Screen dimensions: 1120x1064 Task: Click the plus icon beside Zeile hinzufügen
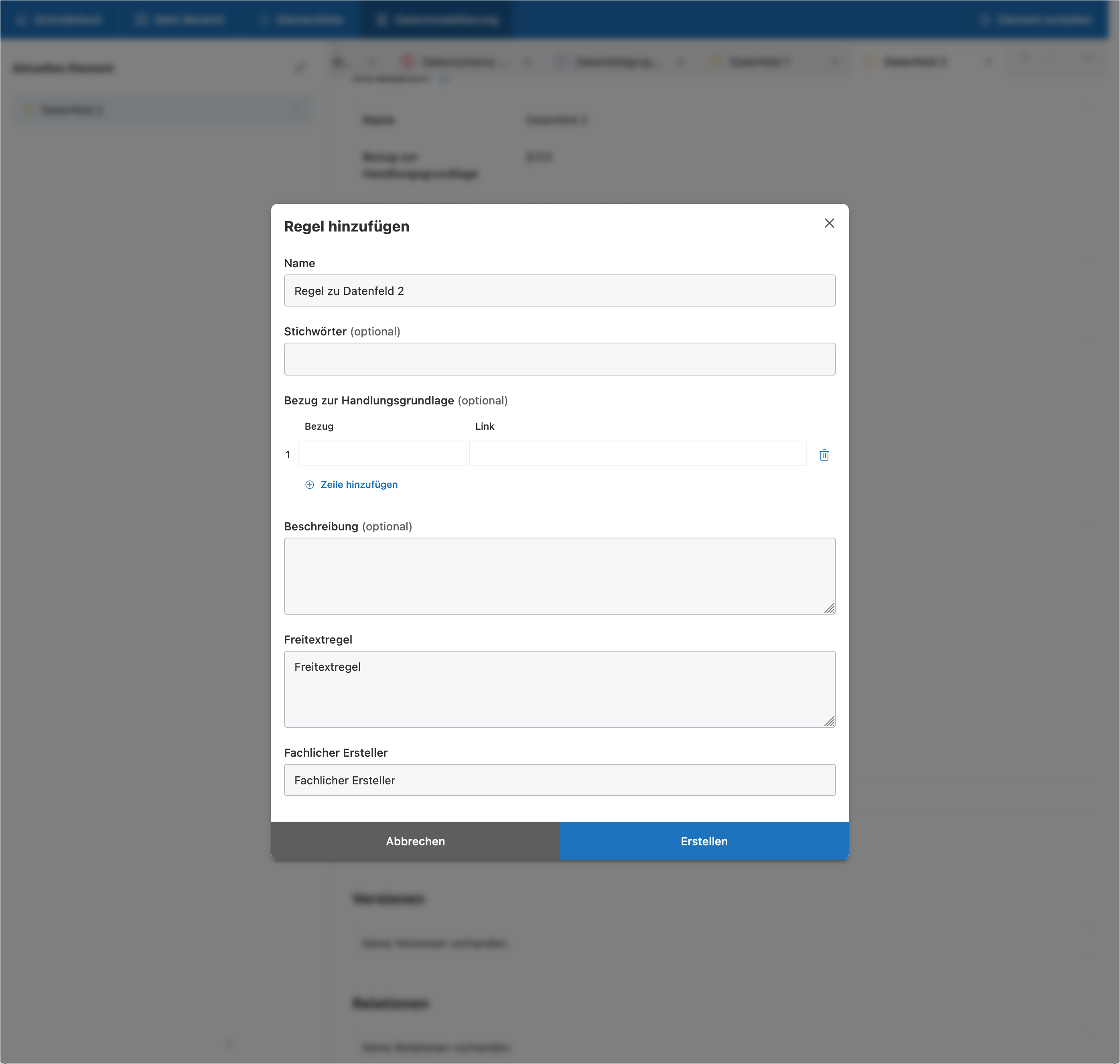click(310, 484)
